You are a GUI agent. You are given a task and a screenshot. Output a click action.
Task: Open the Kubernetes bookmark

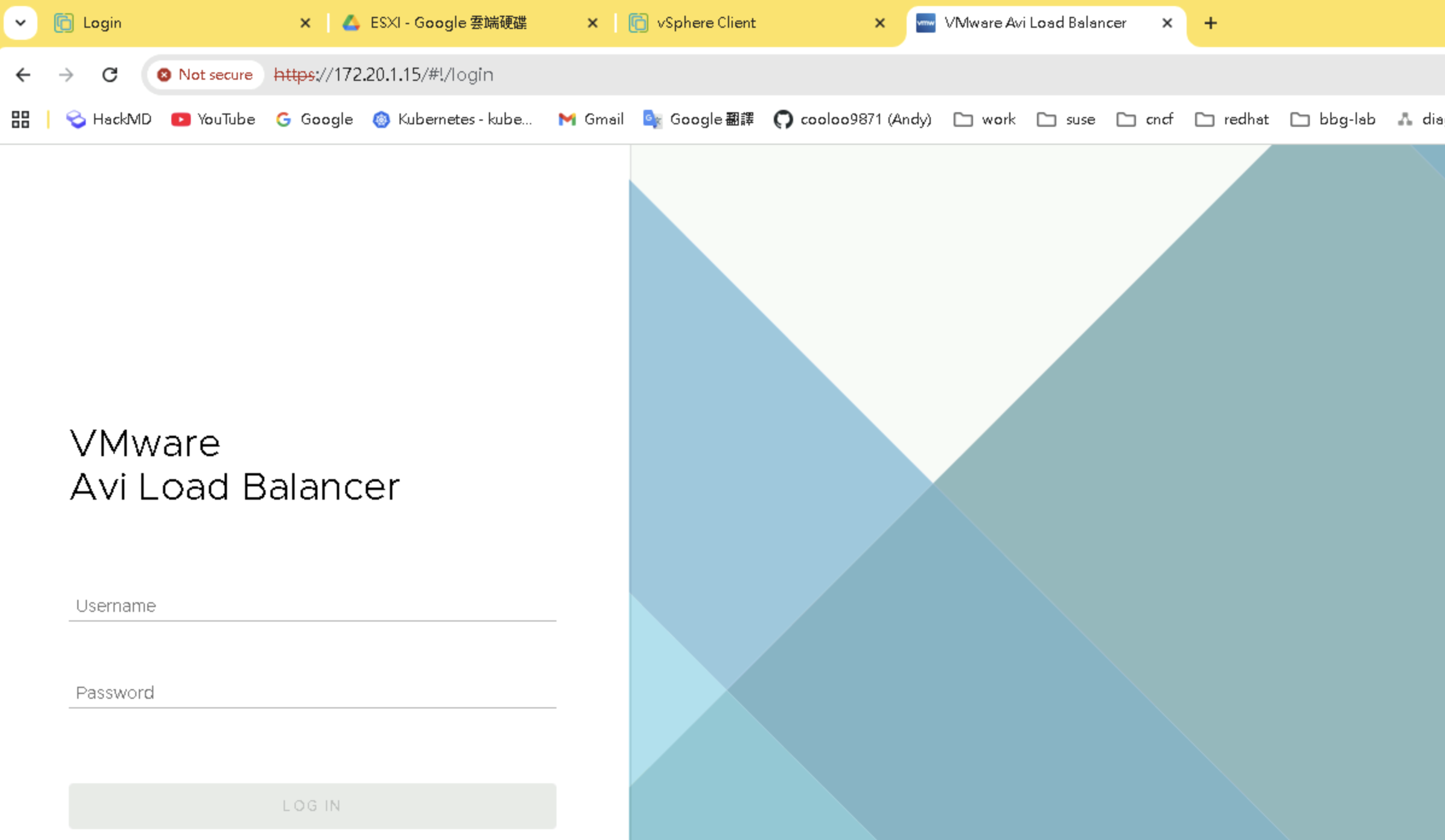pyautogui.click(x=453, y=119)
